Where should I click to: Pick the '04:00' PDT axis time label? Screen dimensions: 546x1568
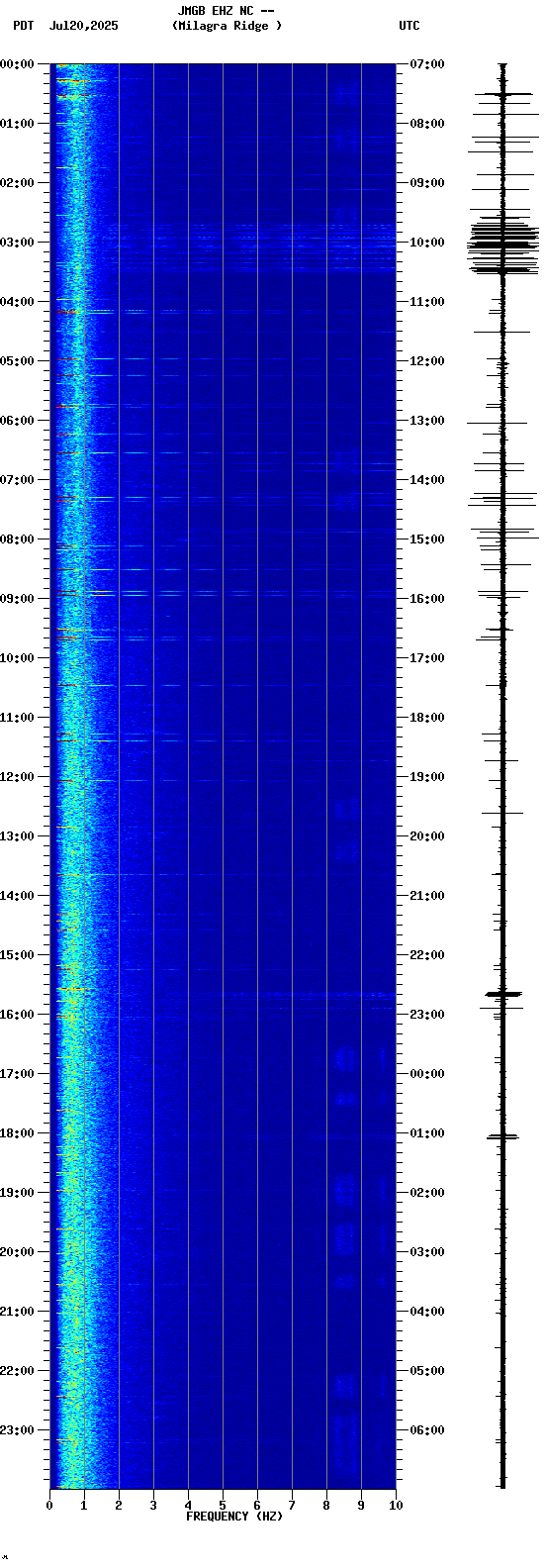(x=17, y=302)
